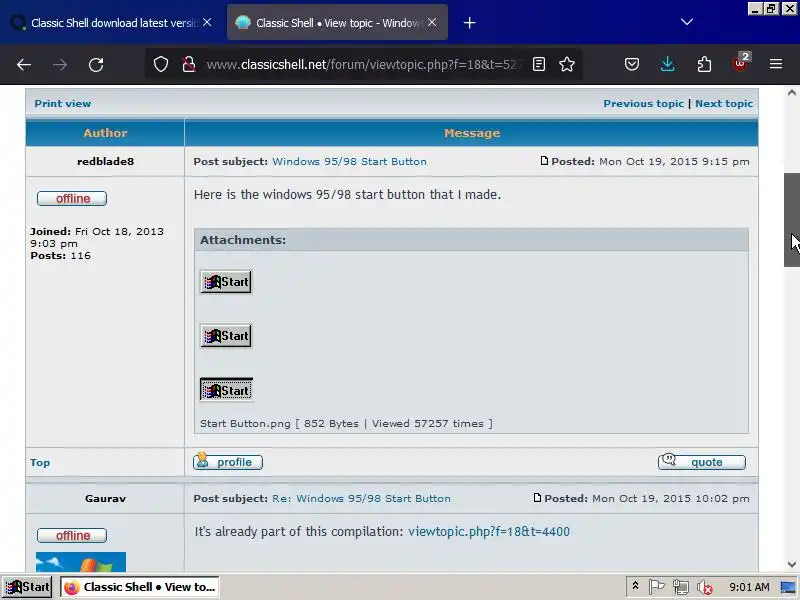The width and height of the screenshot is (800, 600).
Task: Open the network tray icon
Action: pyautogui.click(x=681, y=587)
